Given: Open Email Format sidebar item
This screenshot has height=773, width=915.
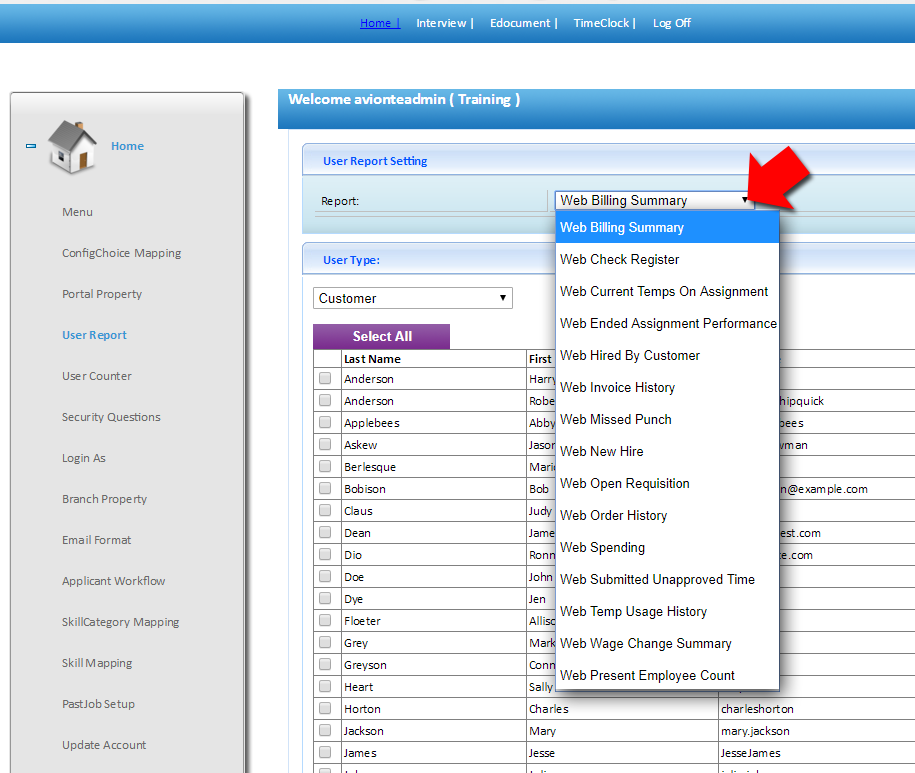Looking at the screenshot, I should 96,540.
